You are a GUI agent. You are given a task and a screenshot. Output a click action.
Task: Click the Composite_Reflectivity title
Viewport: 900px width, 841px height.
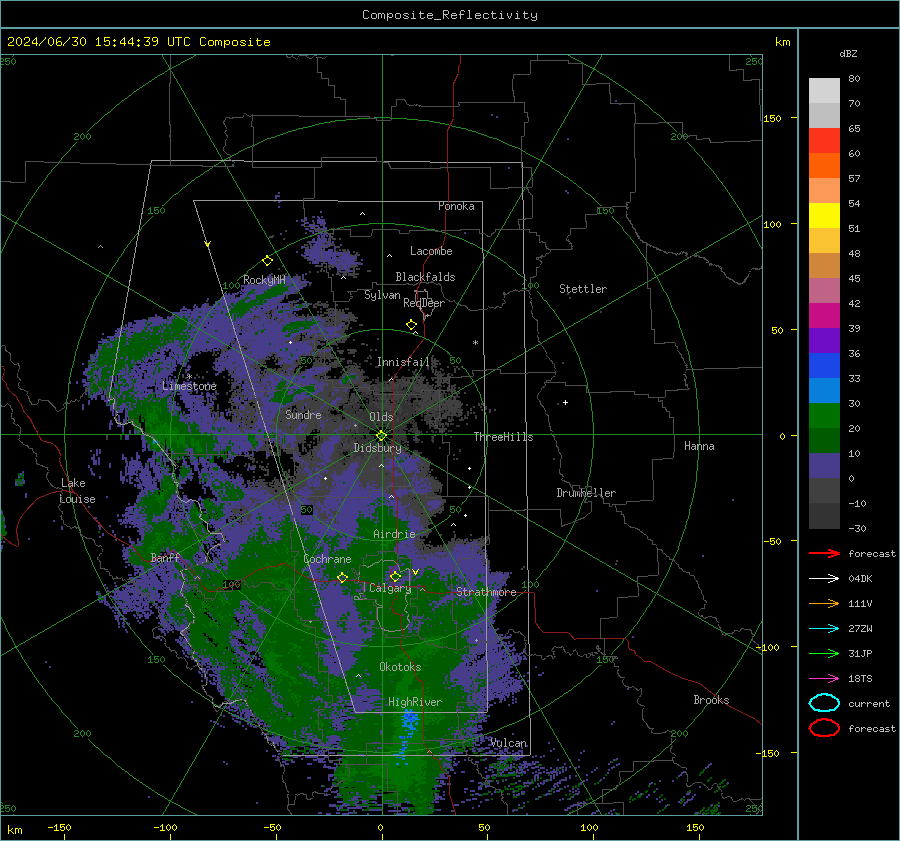[449, 15]
